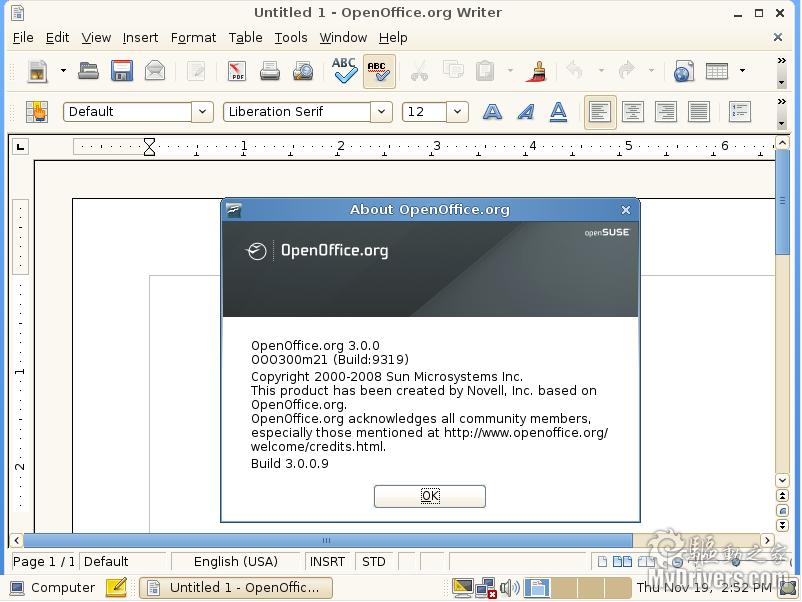Click STD selection mode in status bar
The image size is (802, 602).
point(374,562)
